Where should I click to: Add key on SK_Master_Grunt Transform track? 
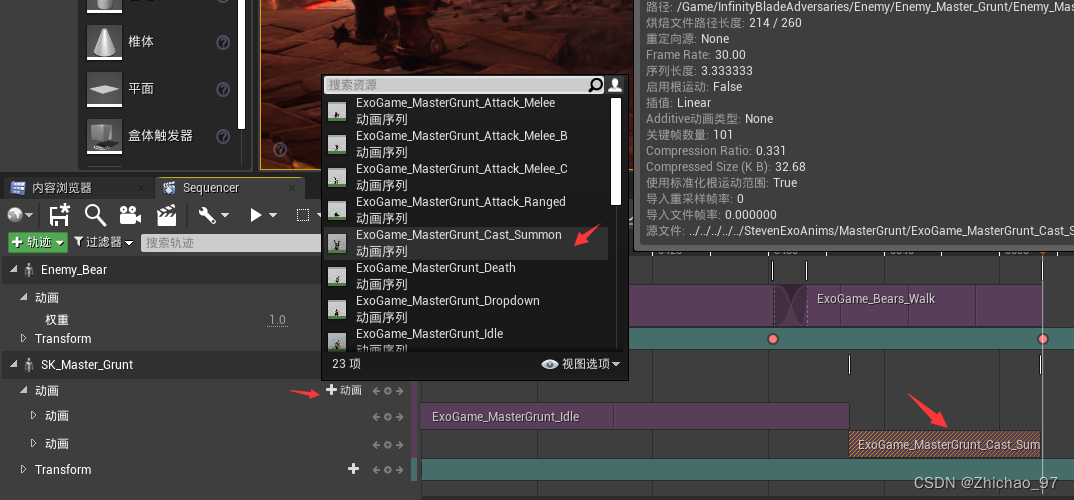point(388,470)
